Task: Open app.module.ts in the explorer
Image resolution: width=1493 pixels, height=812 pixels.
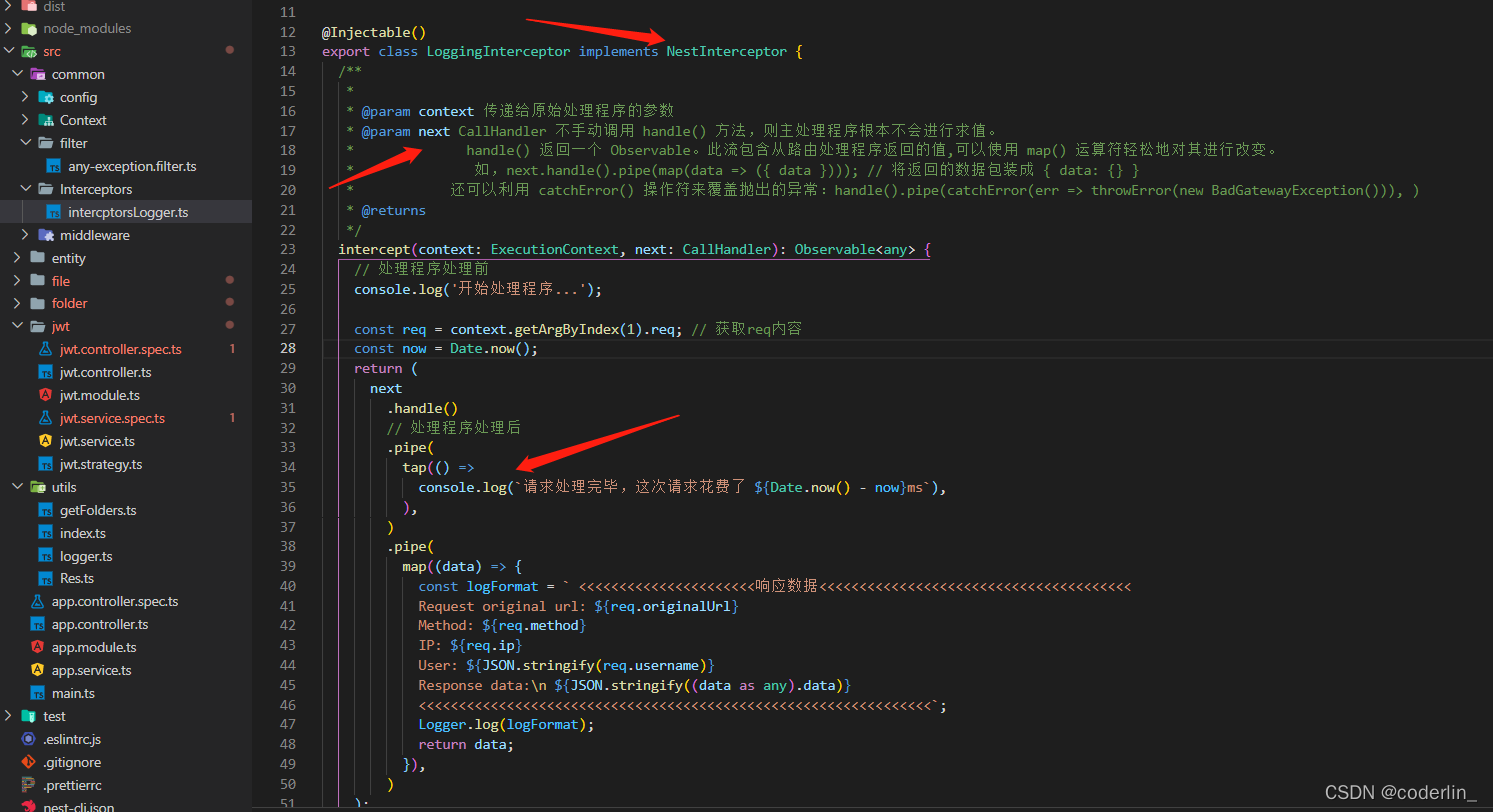Action: tap(94, 647)
